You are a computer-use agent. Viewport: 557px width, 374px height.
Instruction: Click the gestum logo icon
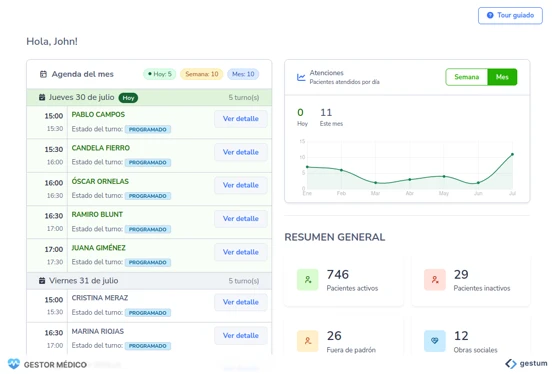(511, 364)
